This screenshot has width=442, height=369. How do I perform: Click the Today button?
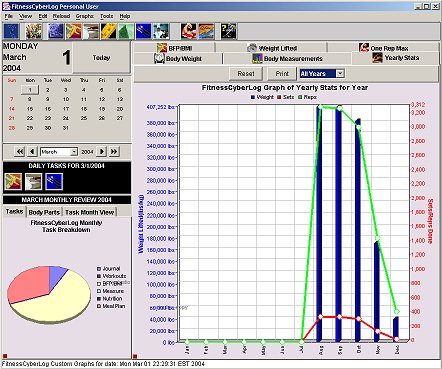coord(101,58)
